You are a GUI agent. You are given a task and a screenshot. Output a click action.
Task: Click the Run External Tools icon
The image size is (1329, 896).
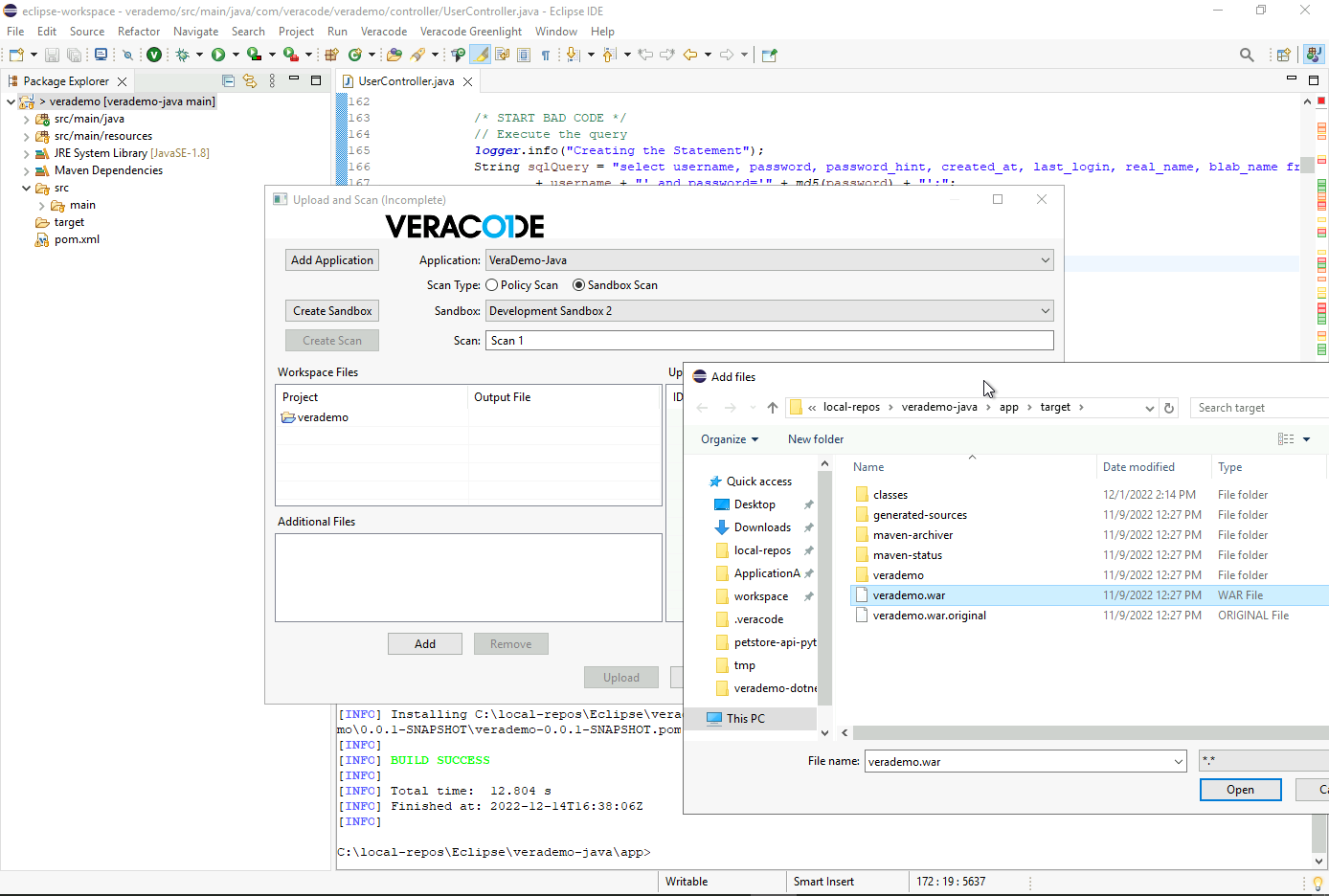click(x=290, y=55)
